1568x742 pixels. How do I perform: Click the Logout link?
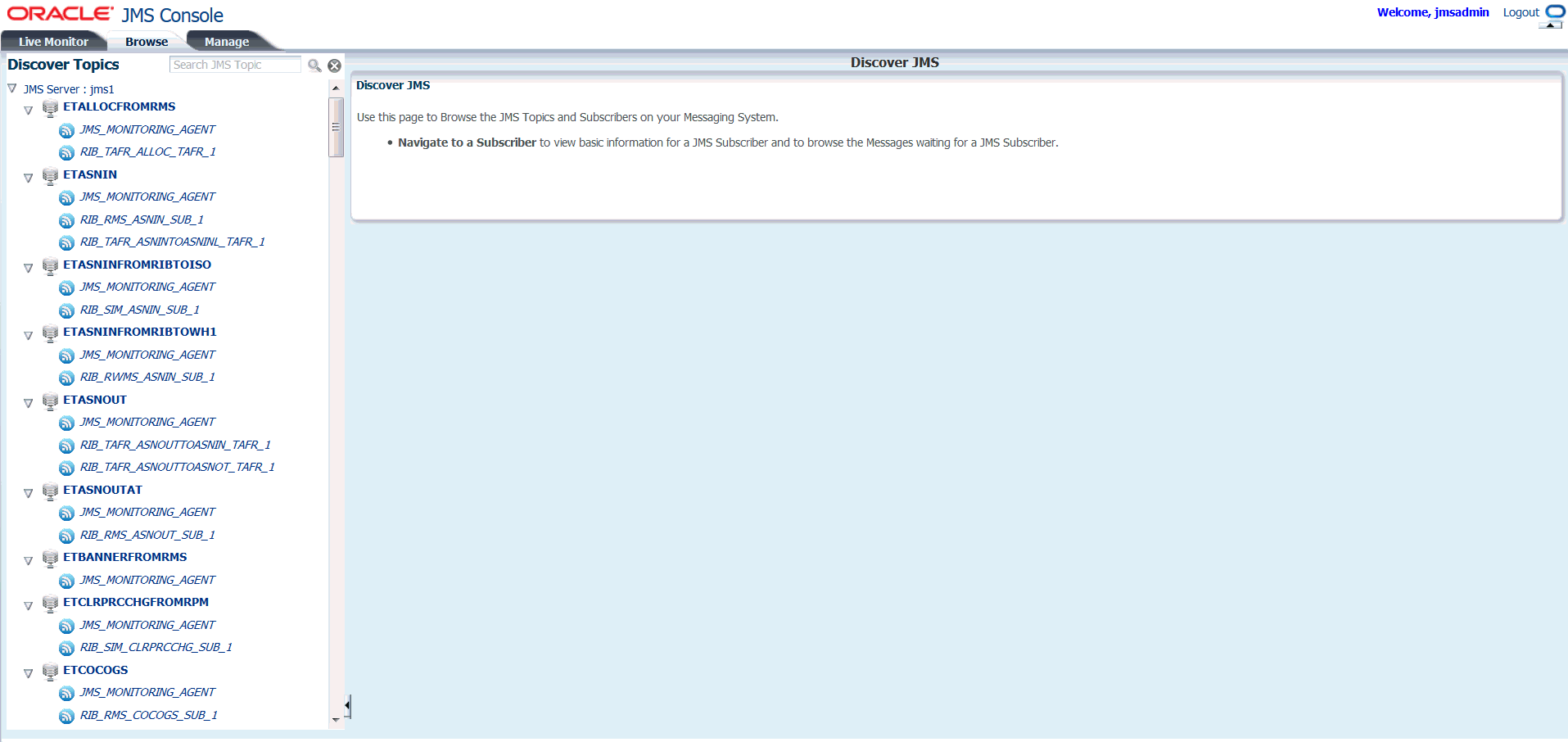tap(1521, 12)
